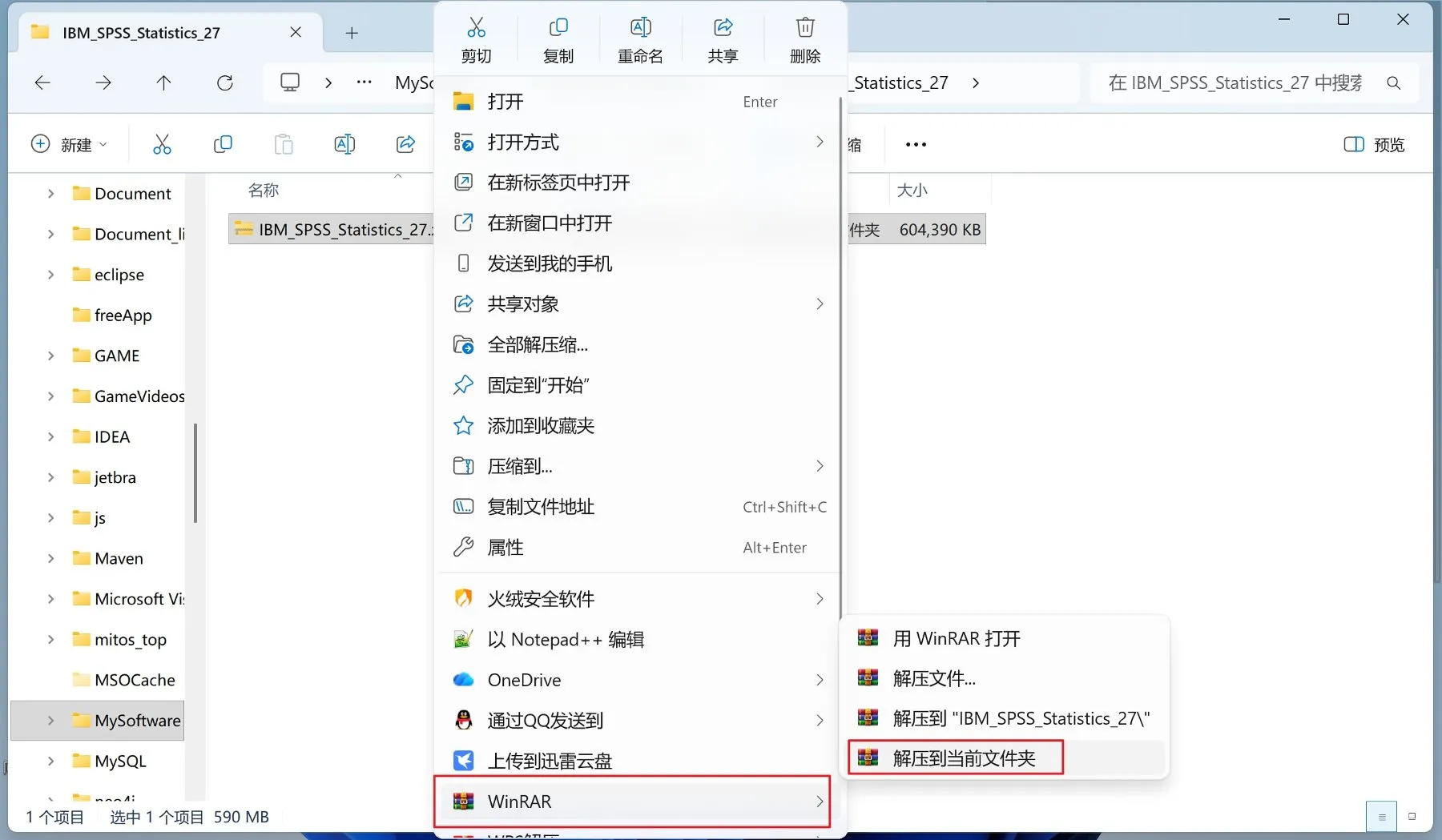
Task: Open the 新建 dropdown menu
Action: 69,144
